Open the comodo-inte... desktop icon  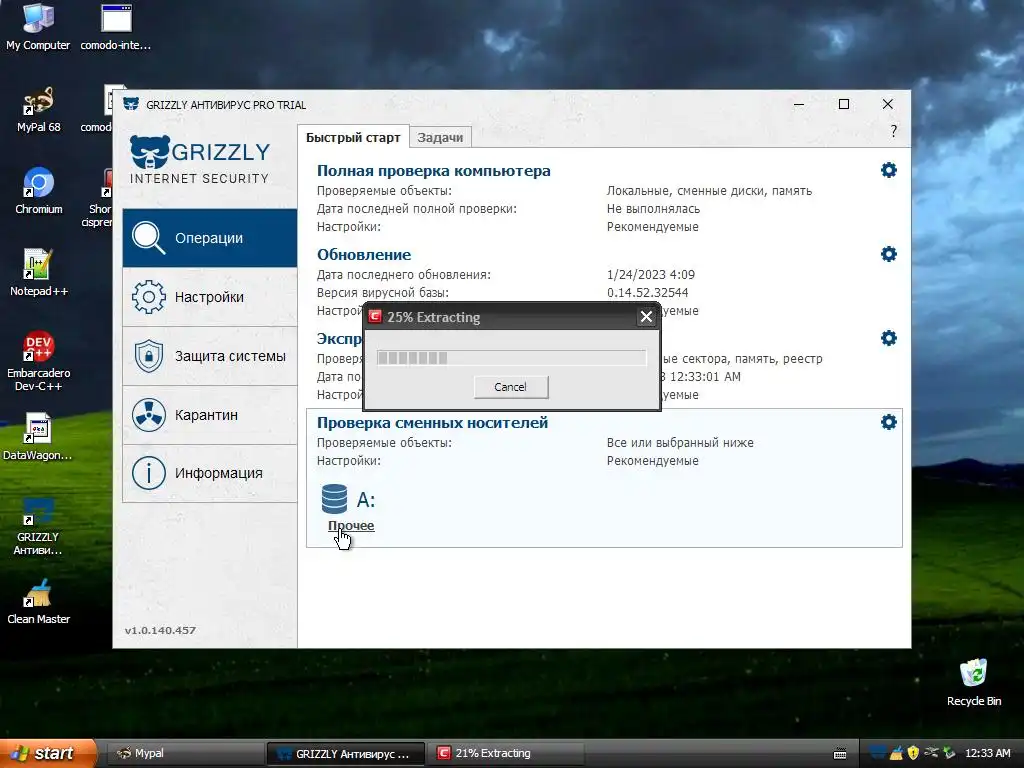point(116,27)
